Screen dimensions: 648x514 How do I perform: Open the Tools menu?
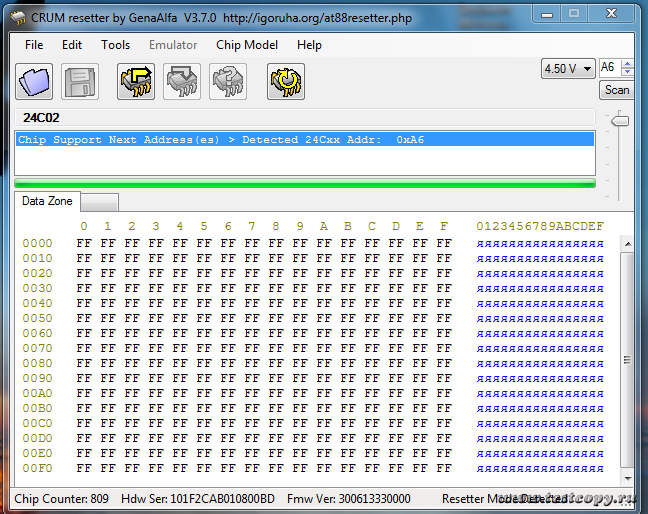click(x=115, y=45)
